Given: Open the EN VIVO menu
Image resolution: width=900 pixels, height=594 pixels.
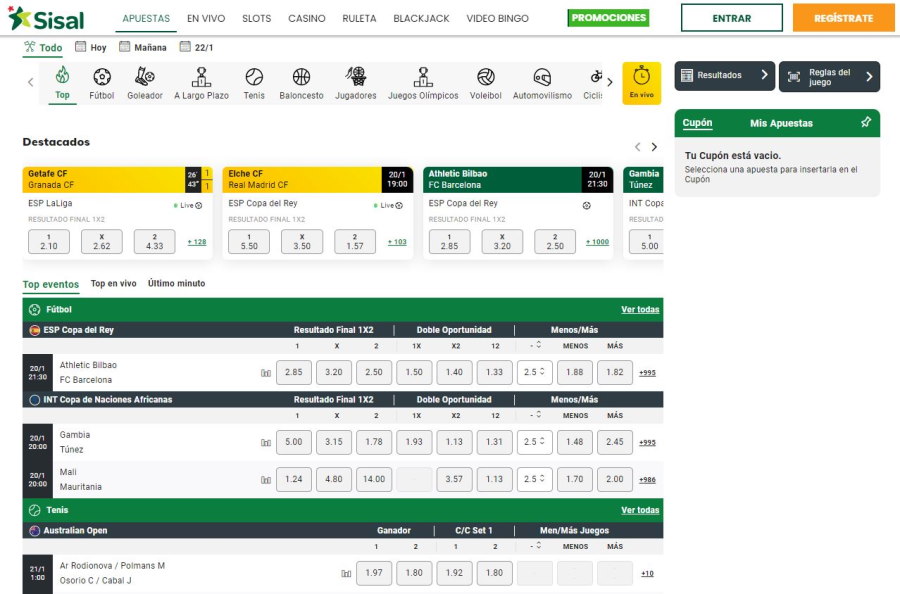Looking at the screenshot, I should [x=206, y=18].
